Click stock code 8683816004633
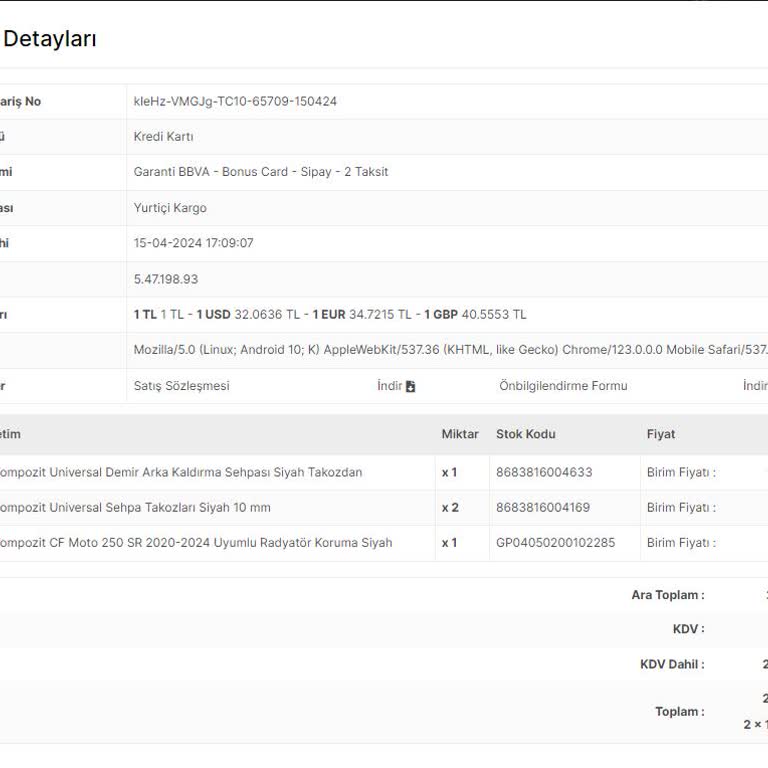The height and width of the screenshot is (768, 768). tap(543, 472)
